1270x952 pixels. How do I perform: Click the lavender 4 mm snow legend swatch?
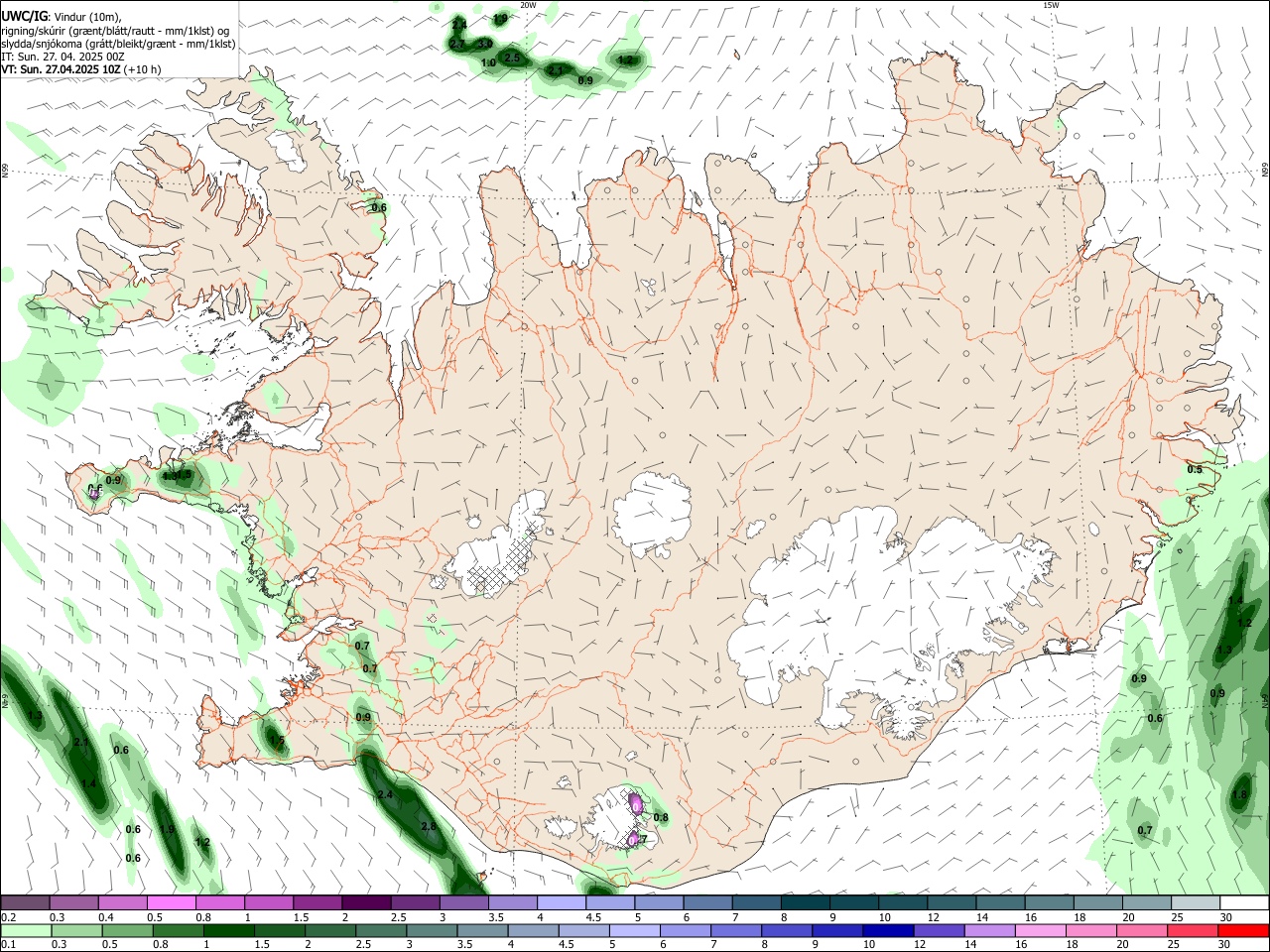tap(562, 903)
